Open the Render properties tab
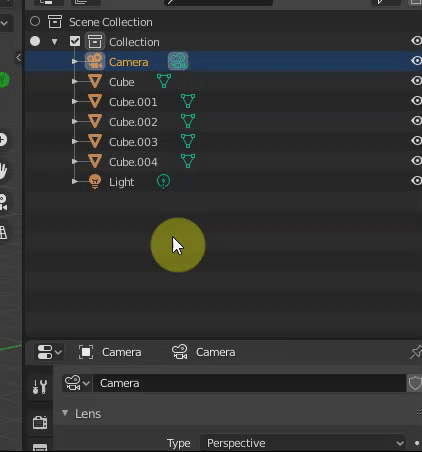The image size is (422, 452). click(x=40, y=423)
